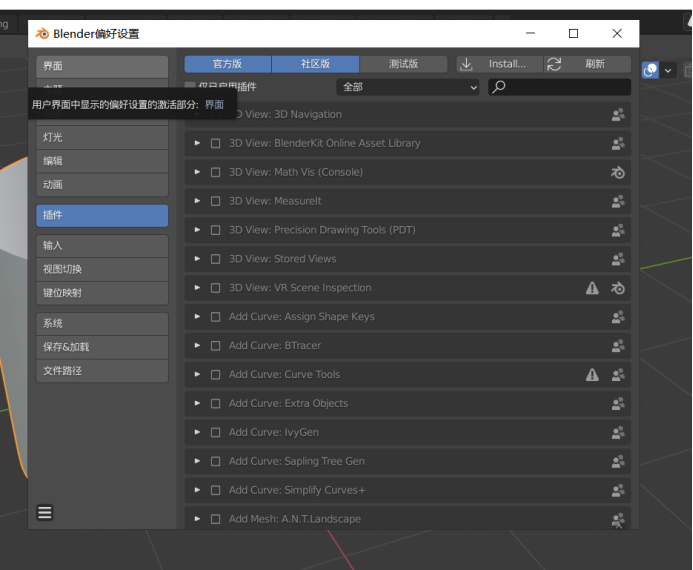
Task: Open the 输入 preferences section
Action: 102,246
